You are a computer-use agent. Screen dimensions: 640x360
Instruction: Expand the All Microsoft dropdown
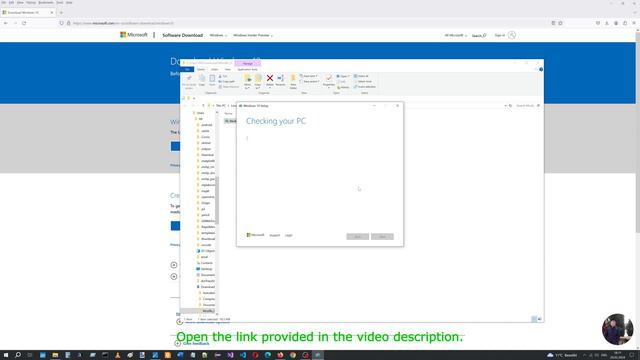(x=456, y=36)
